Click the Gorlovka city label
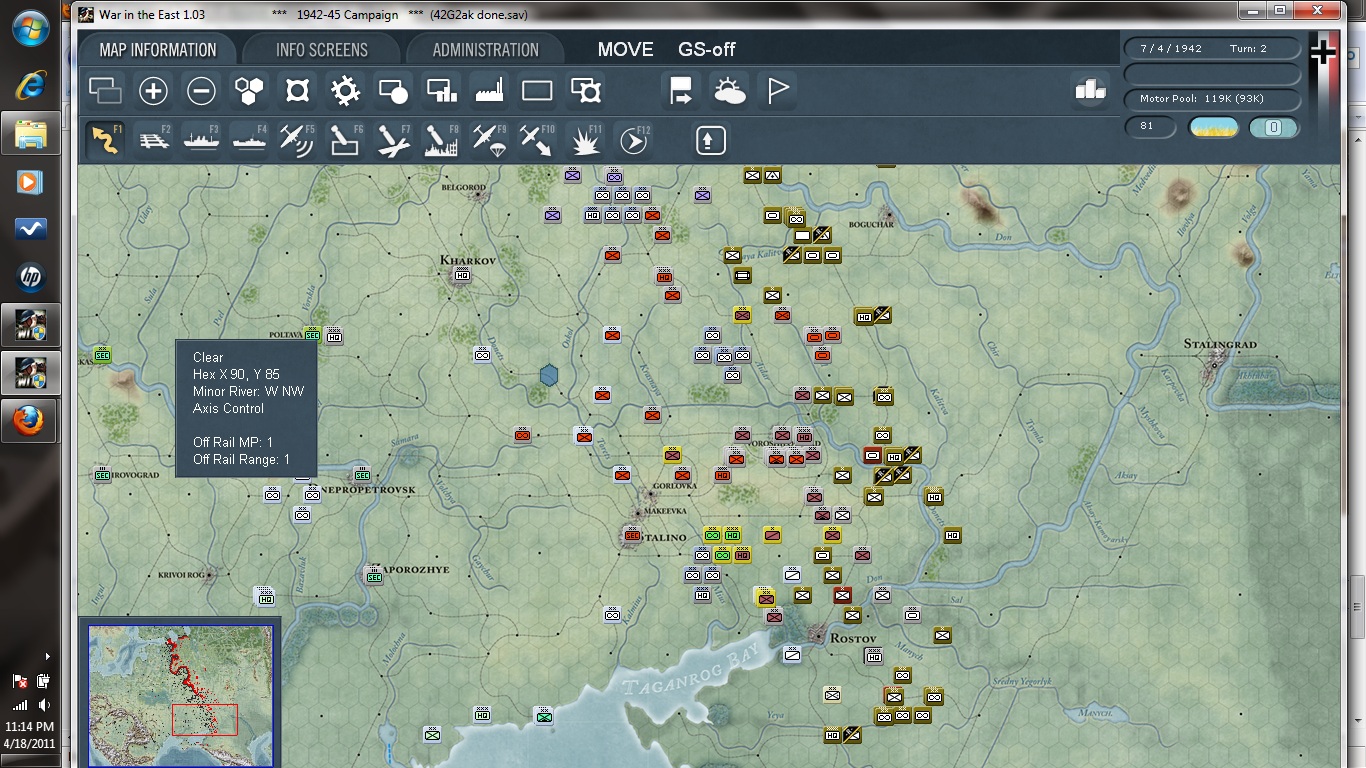 click(x=674, y=486)
